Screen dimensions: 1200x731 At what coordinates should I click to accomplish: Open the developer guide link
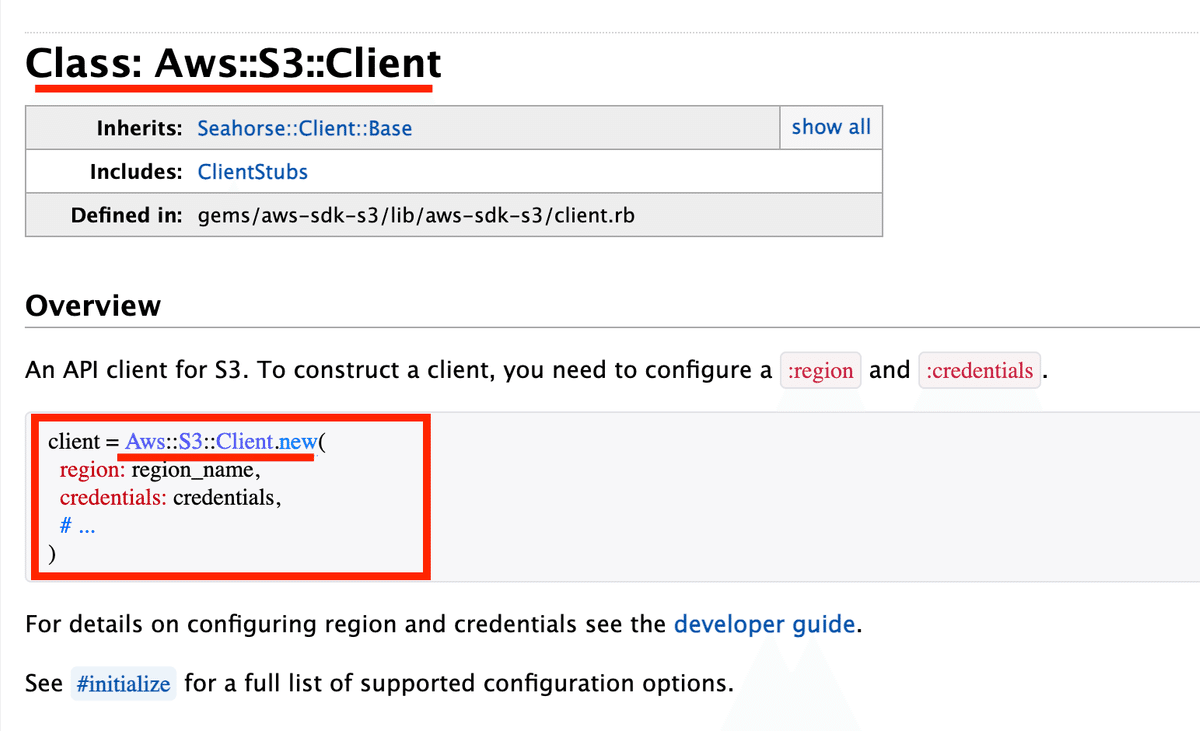764,624
